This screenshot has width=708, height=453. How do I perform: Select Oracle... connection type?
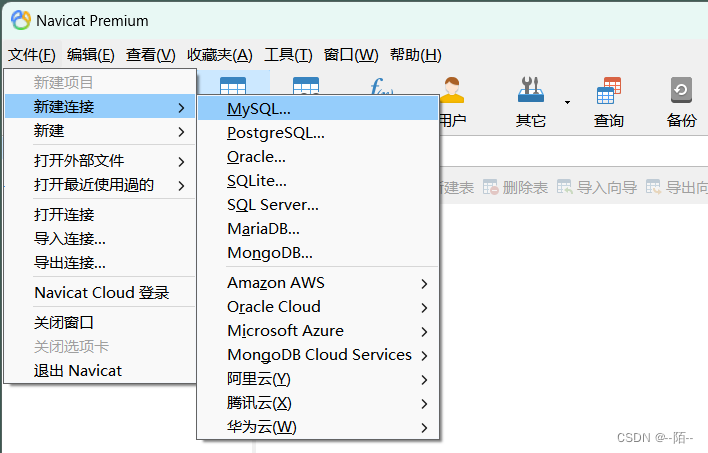click(x=318, y=157)
